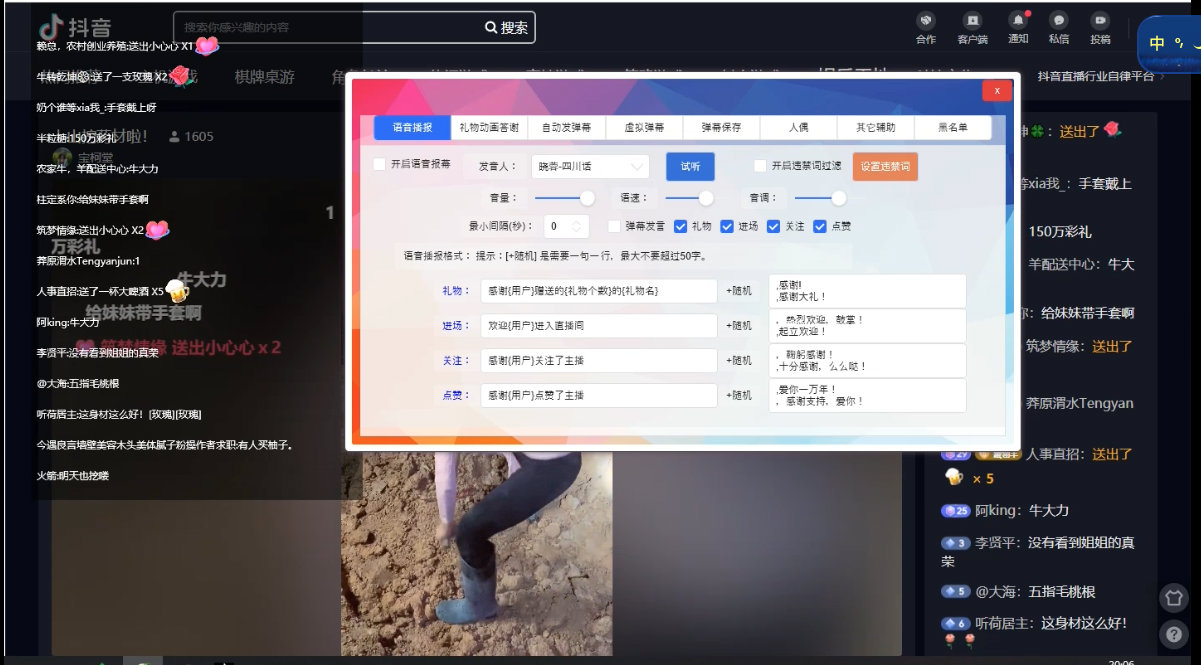Click +随机 for the 进场 row

(738, 326)
